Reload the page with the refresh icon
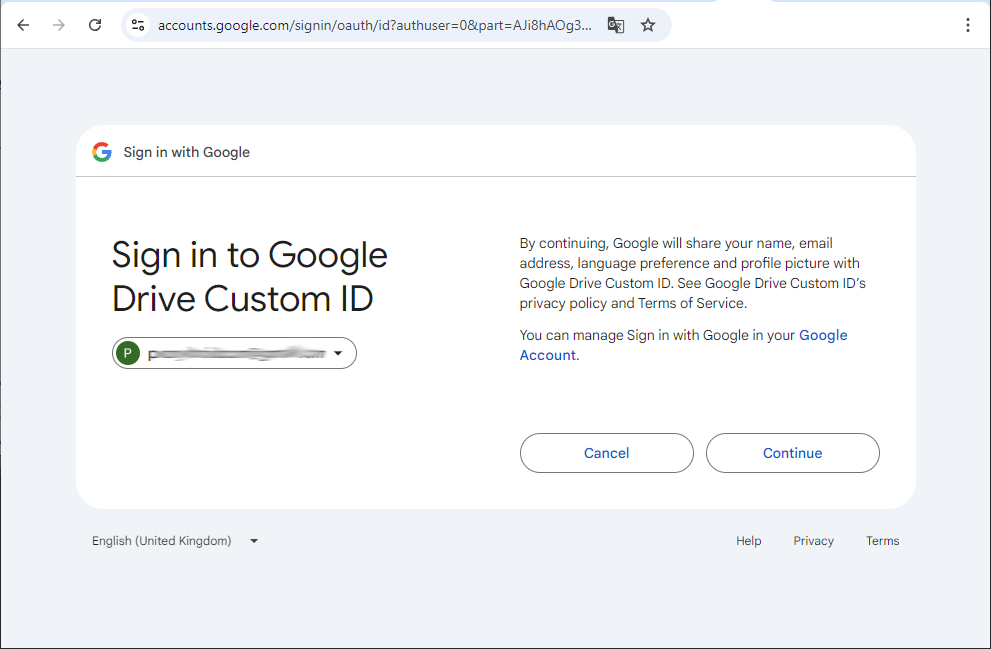 coord(95,25)
